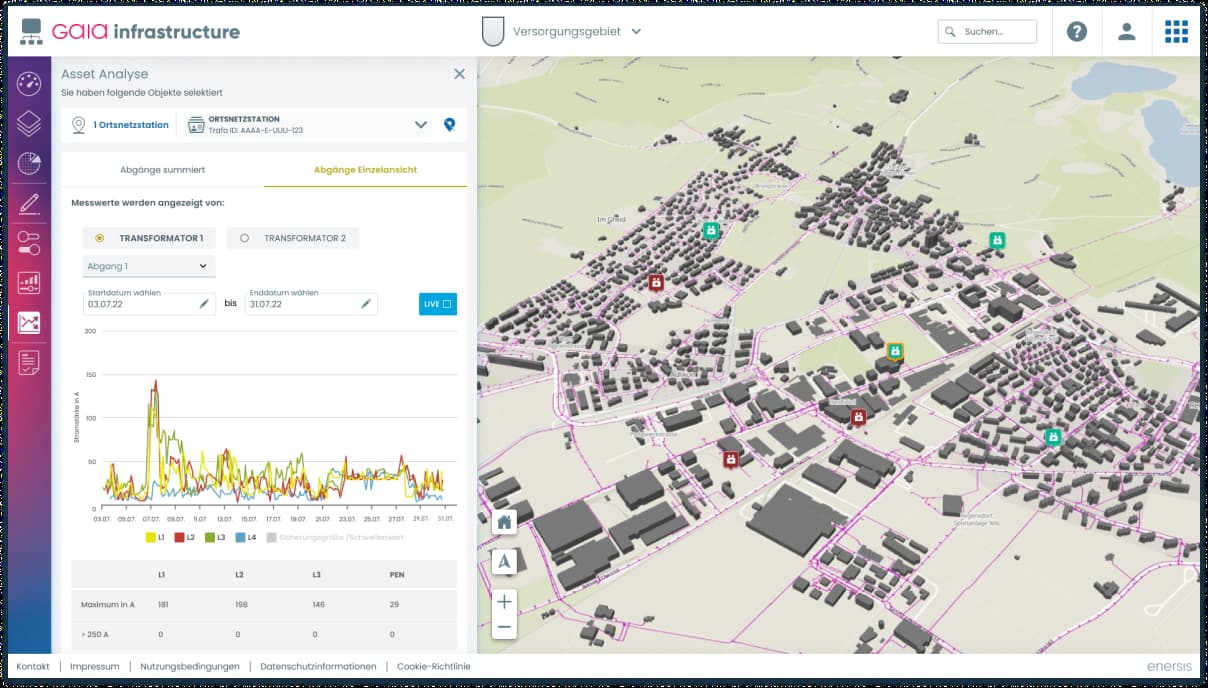The image size is (1208, 688).
Task: Collapse the Ortsnetzstation details chevron
Action: tap(421, 124)
